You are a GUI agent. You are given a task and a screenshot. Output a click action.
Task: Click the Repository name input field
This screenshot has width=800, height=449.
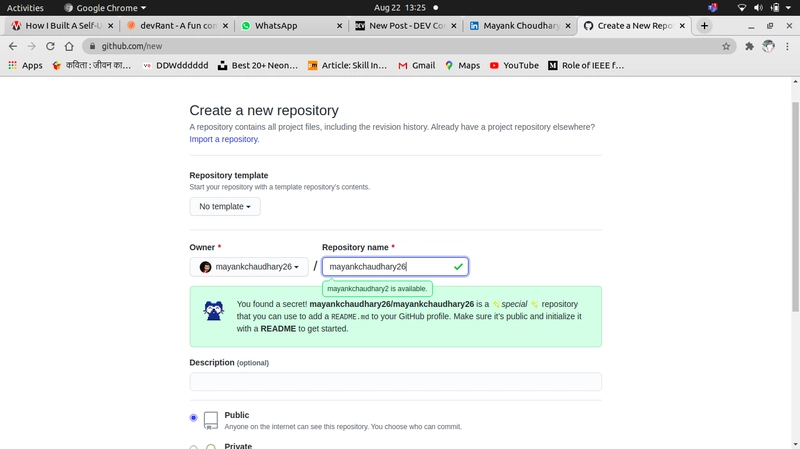[388, 267]
